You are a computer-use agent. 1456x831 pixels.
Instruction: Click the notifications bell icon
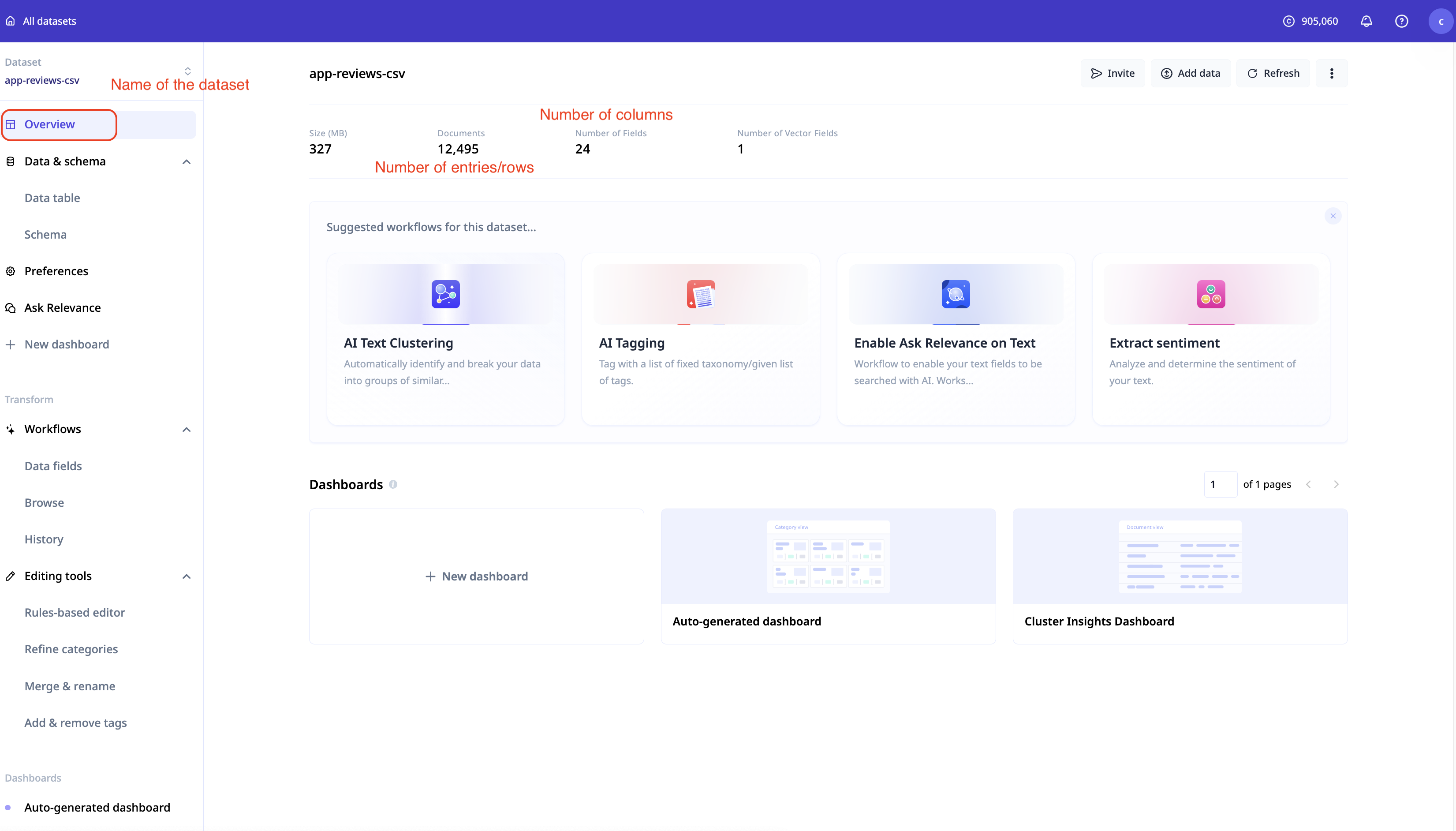1366,21
